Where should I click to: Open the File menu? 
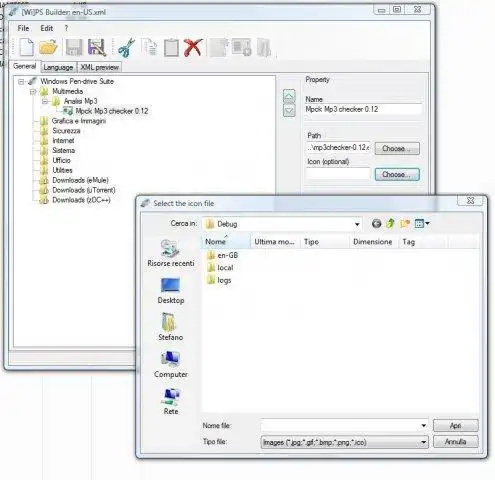(23, 28)
